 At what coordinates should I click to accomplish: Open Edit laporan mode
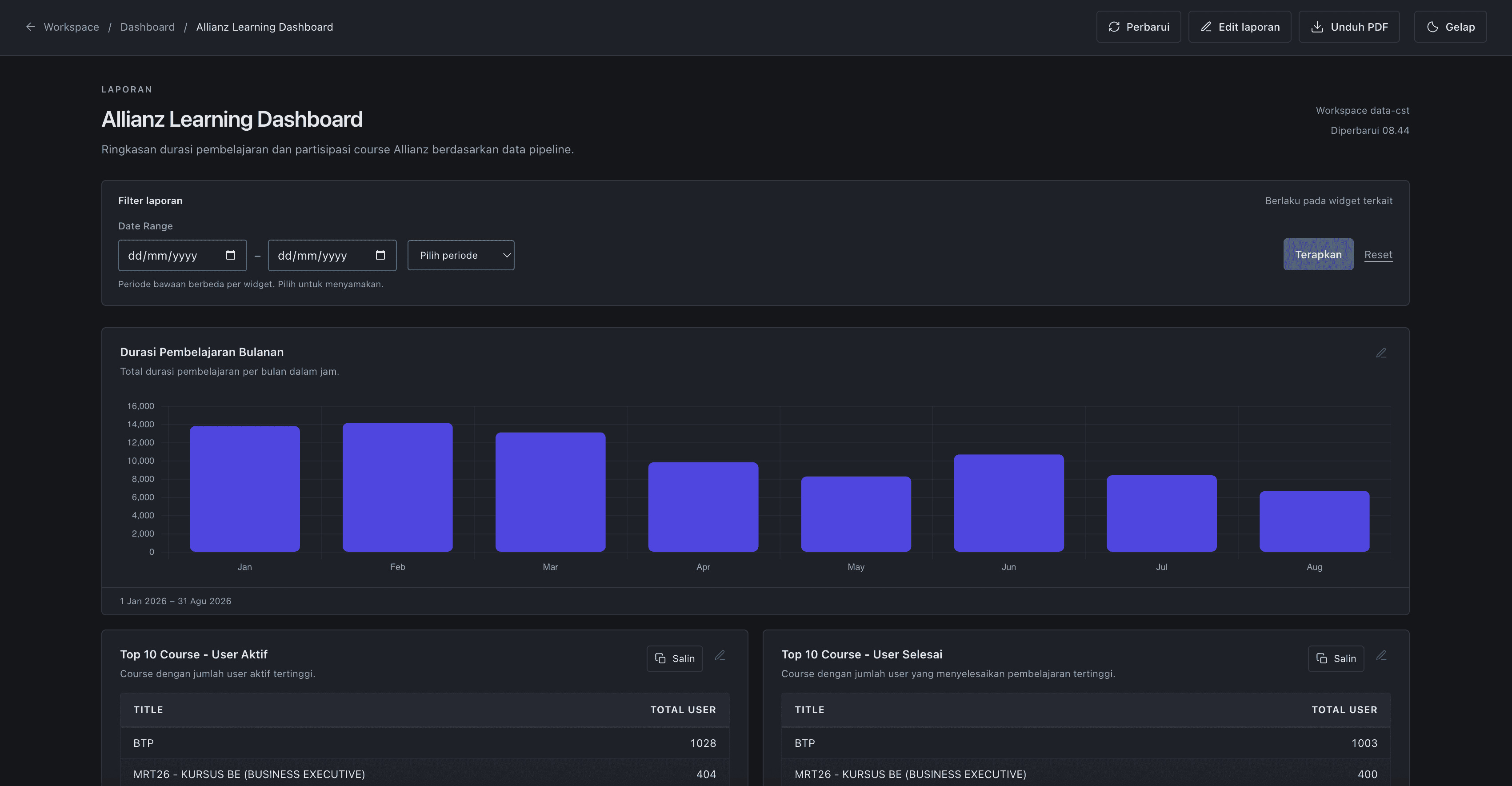coord(1239,27)
